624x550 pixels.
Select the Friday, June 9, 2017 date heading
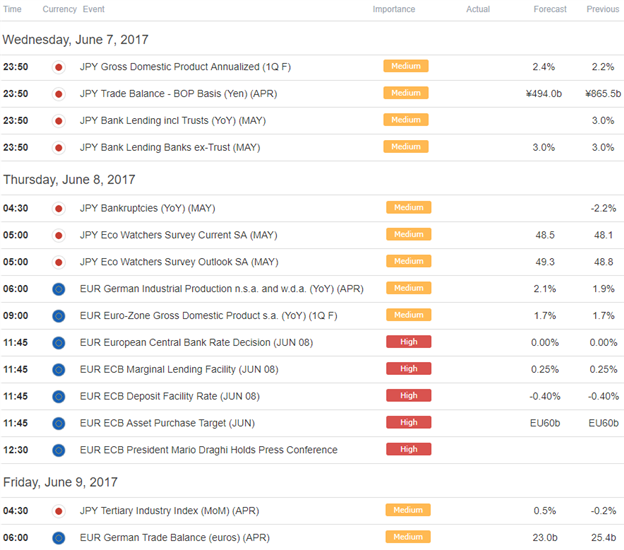[x=60, y=482]
